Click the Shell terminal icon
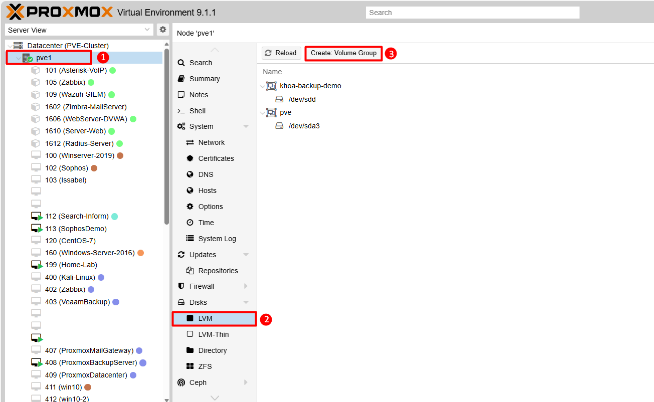Viewport: 654px width, 402px height. pyautogui.click(x=181, y=110)
